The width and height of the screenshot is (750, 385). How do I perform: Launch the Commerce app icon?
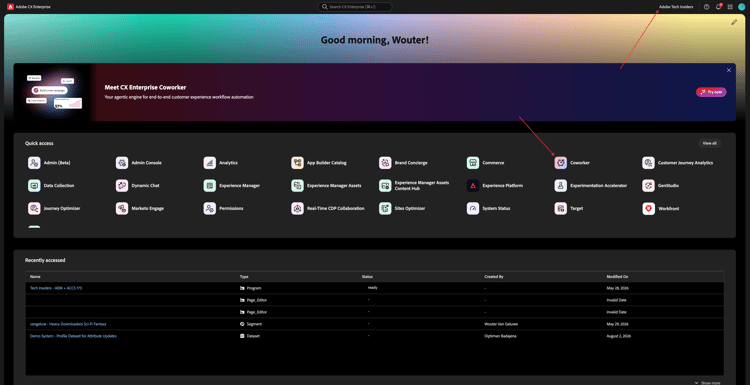473,163
